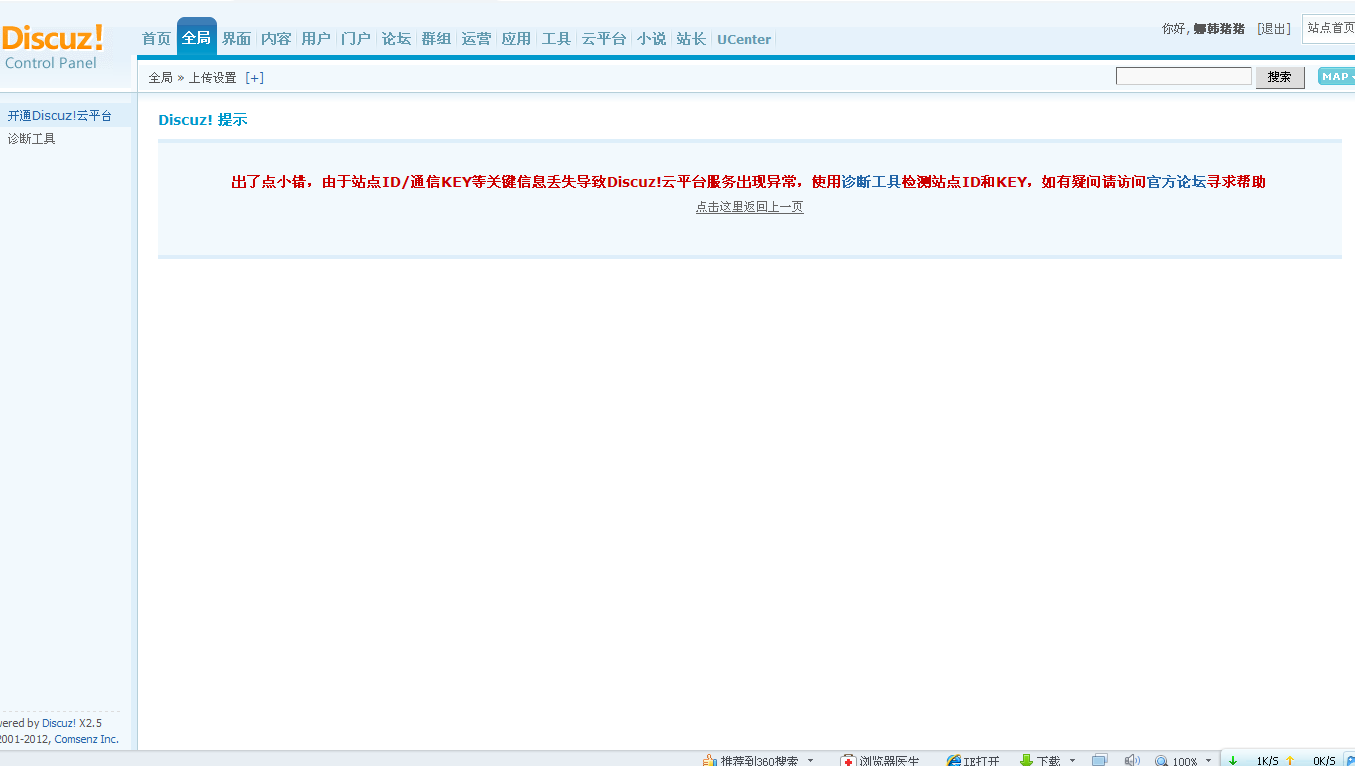Image resolution: width=1355 pixels, height=766 pixels.
Task: Select the 小说 tab
Action: tap(651, 39)
